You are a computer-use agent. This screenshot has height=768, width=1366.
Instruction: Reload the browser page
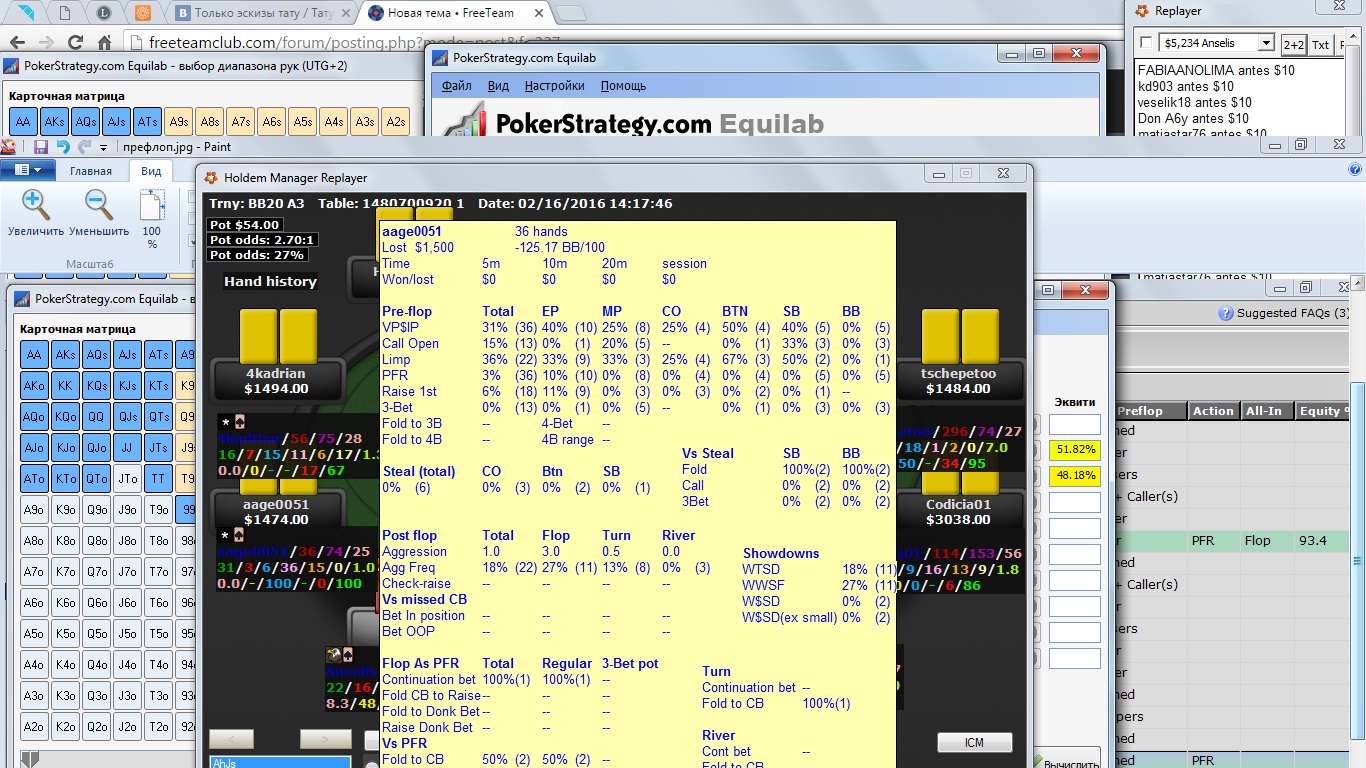click(75, 43)
